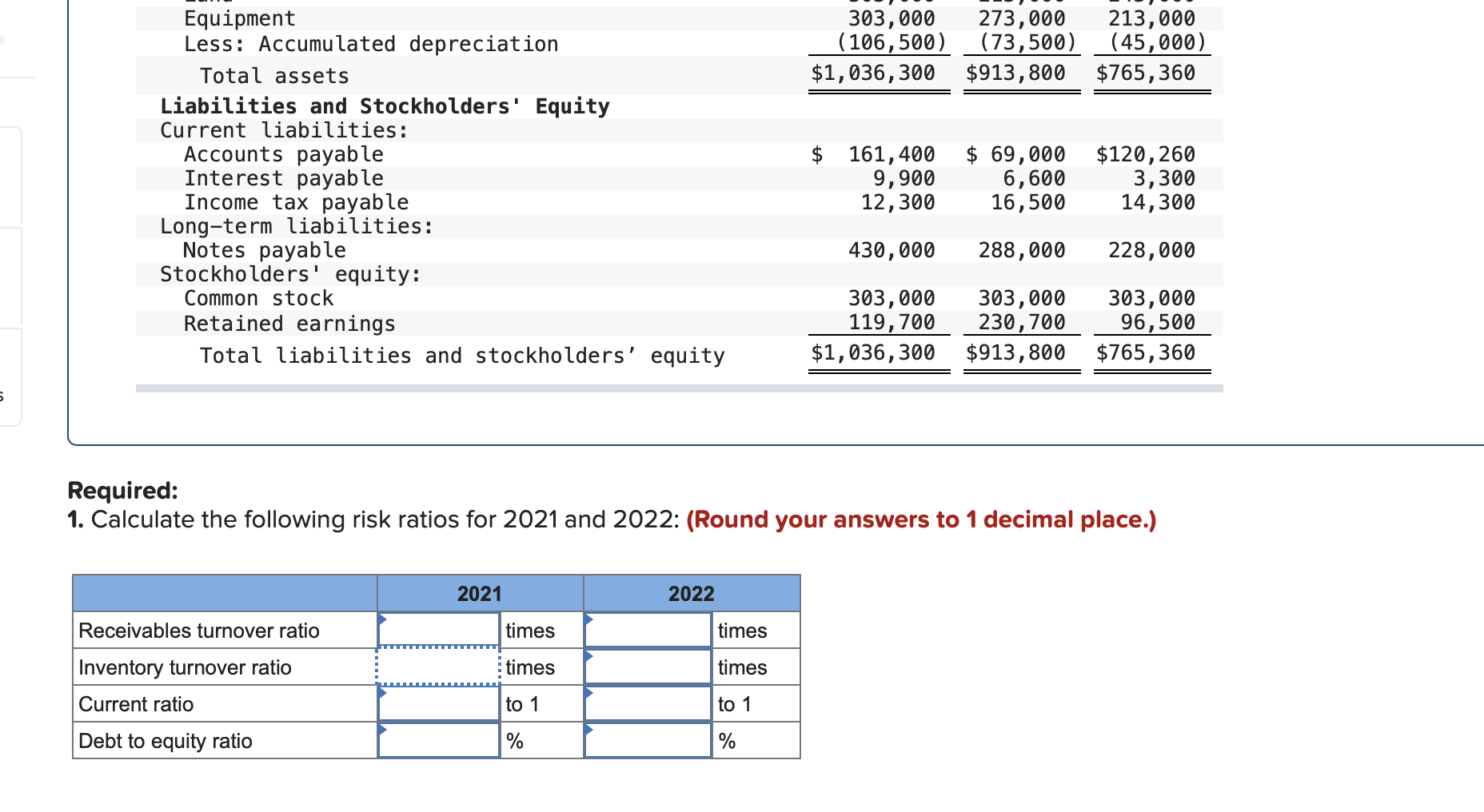This screenshot has height=812, width=1484.
Task: Click the 2022 column header in answer table
Action: pyautogui.click(x=692, y=594)
